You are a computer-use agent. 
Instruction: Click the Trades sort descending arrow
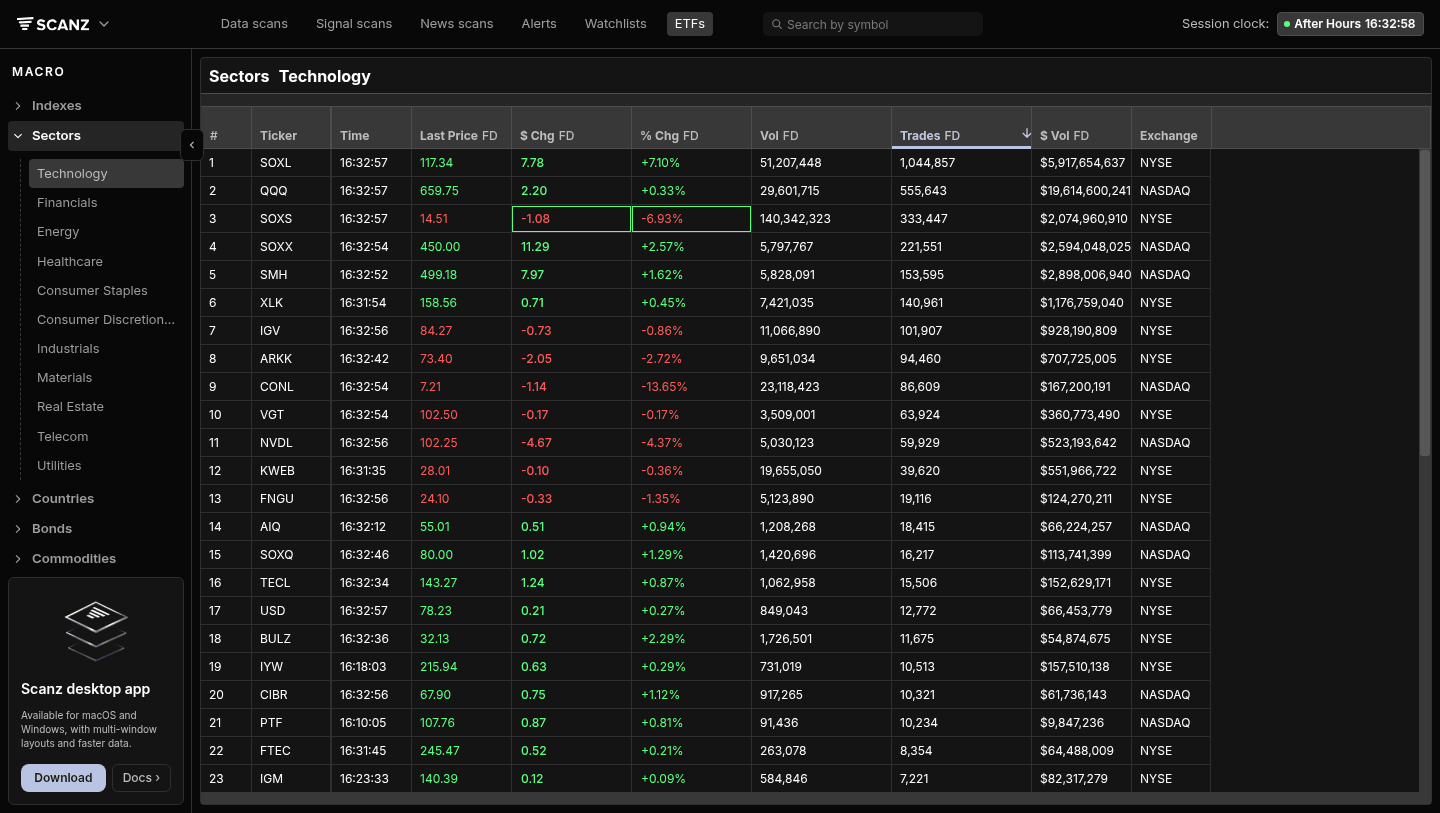click(x=1026, y=134)
